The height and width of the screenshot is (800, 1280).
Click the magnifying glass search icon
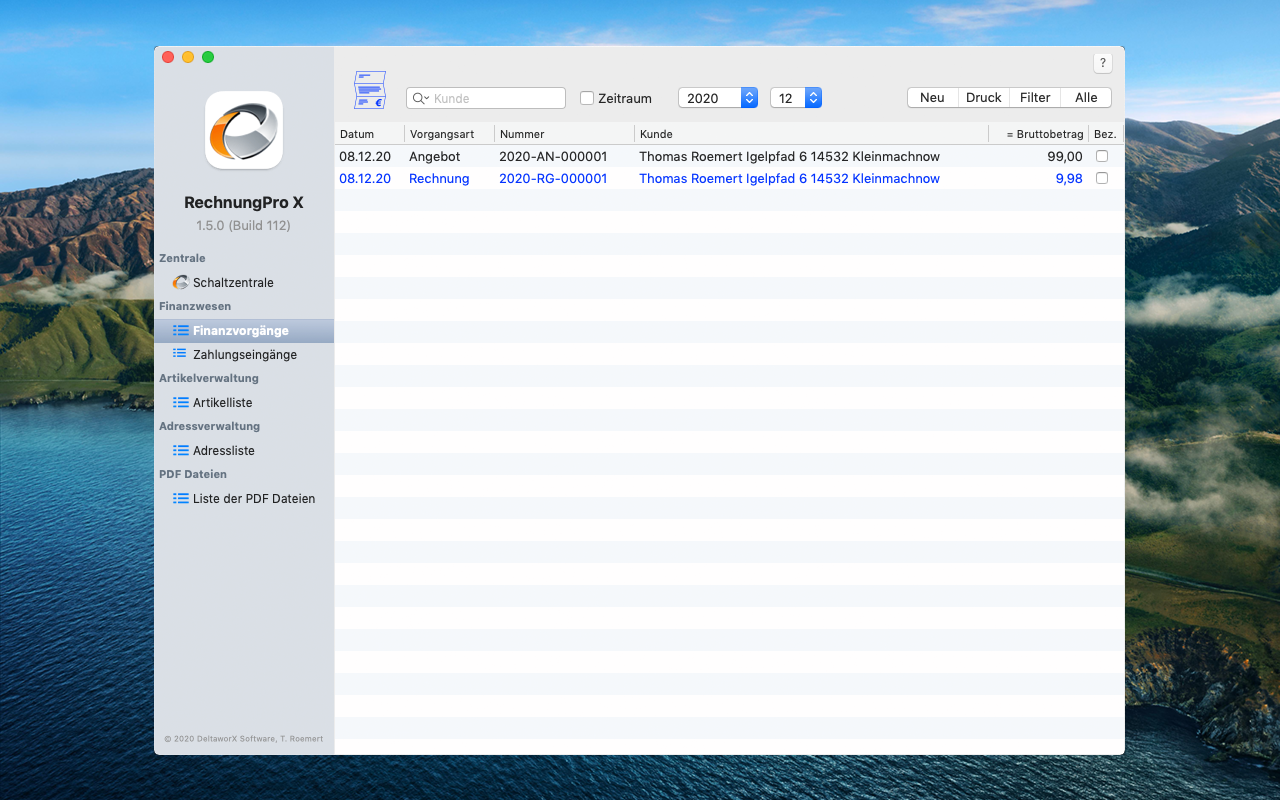420,98
